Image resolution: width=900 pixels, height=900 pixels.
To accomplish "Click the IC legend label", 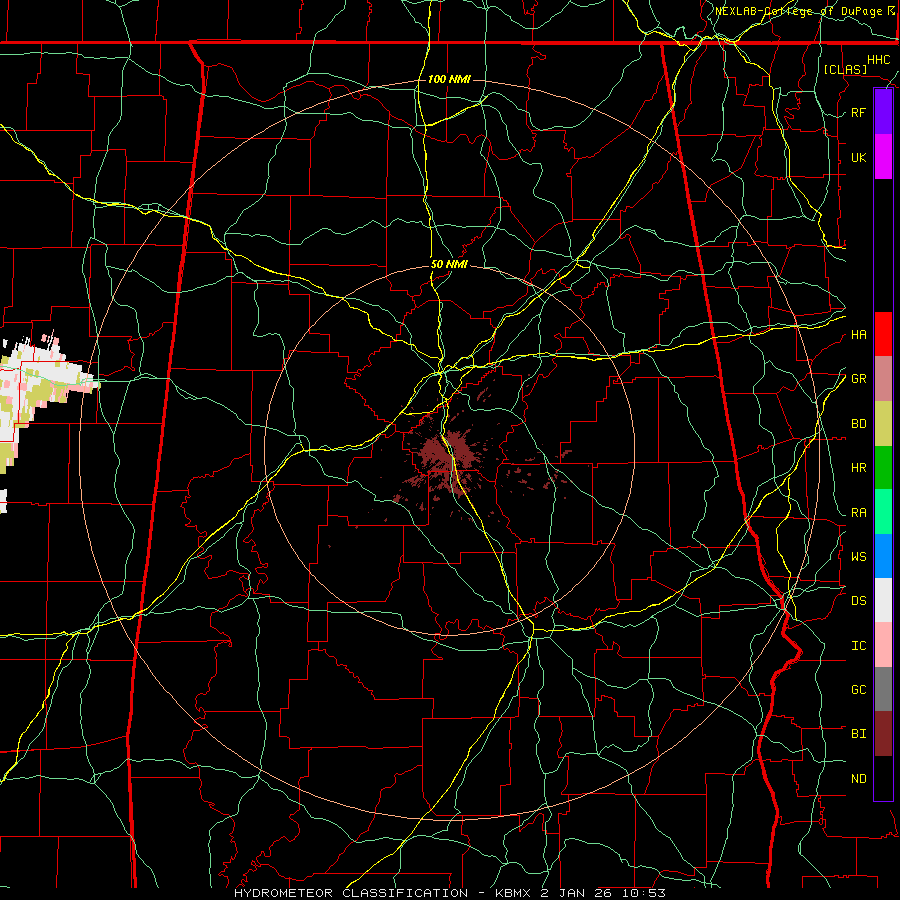I will pos(858,645).
